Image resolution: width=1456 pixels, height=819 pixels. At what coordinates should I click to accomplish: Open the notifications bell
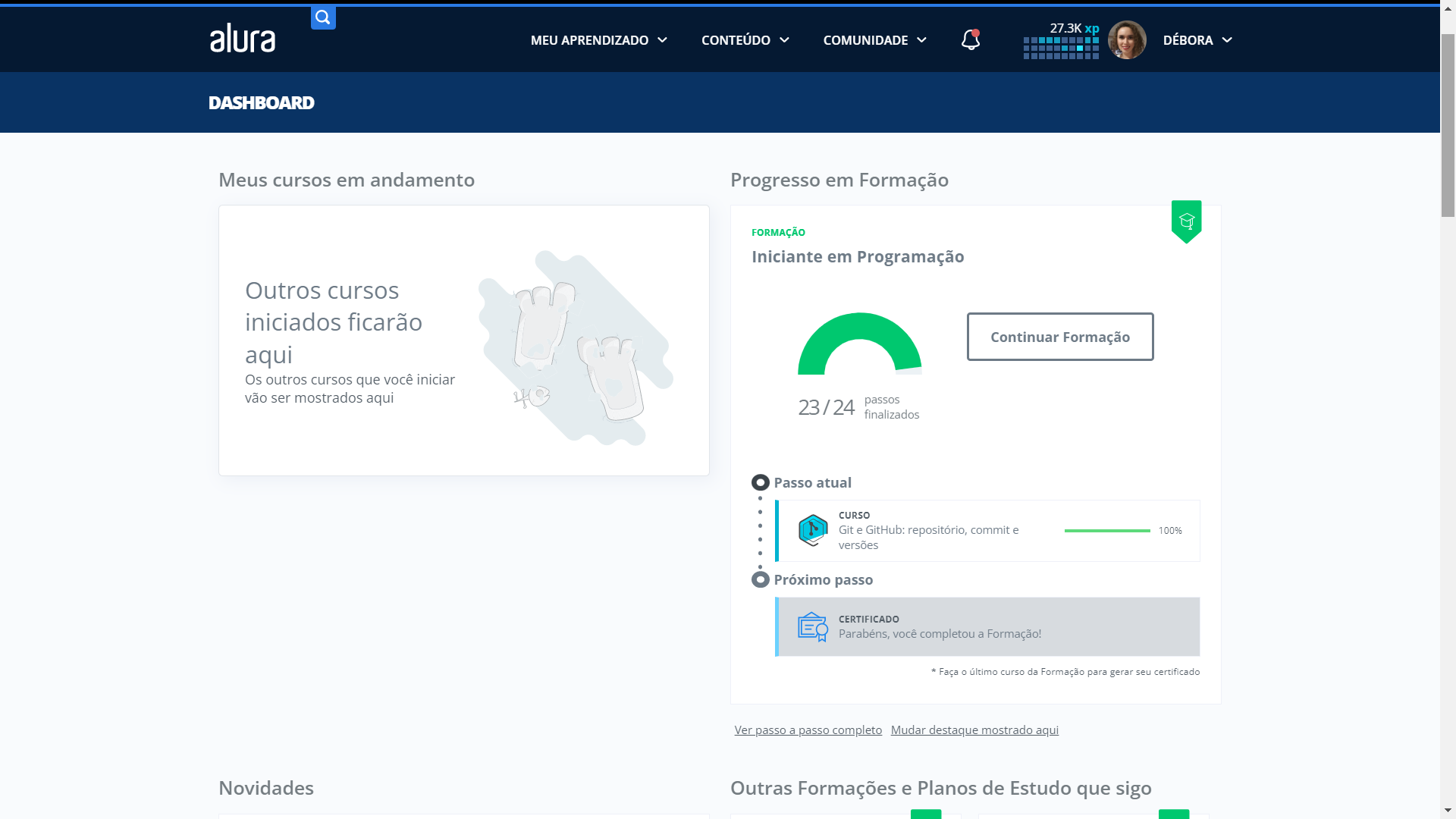(971, 39)
